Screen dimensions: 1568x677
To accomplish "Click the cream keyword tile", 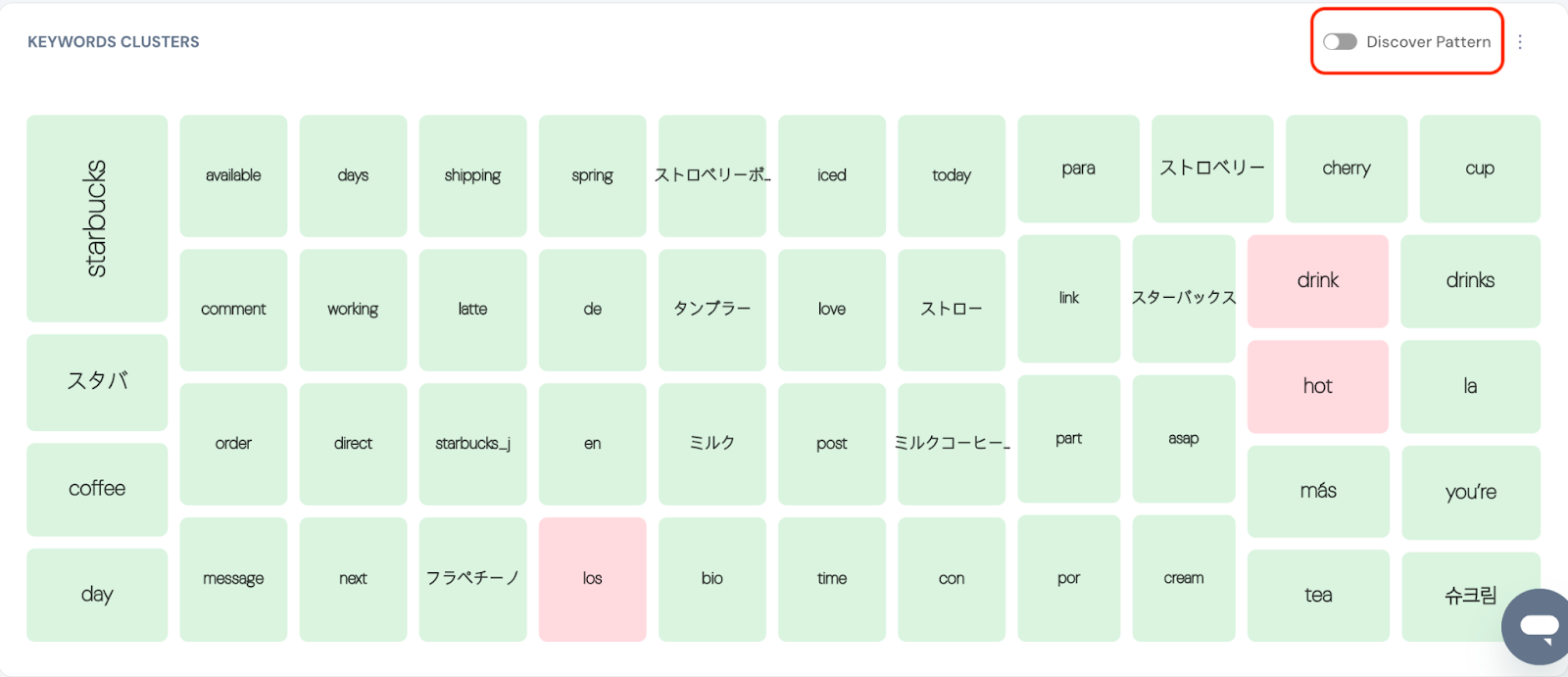I will pyautogui.click(x=1183, y=578).
